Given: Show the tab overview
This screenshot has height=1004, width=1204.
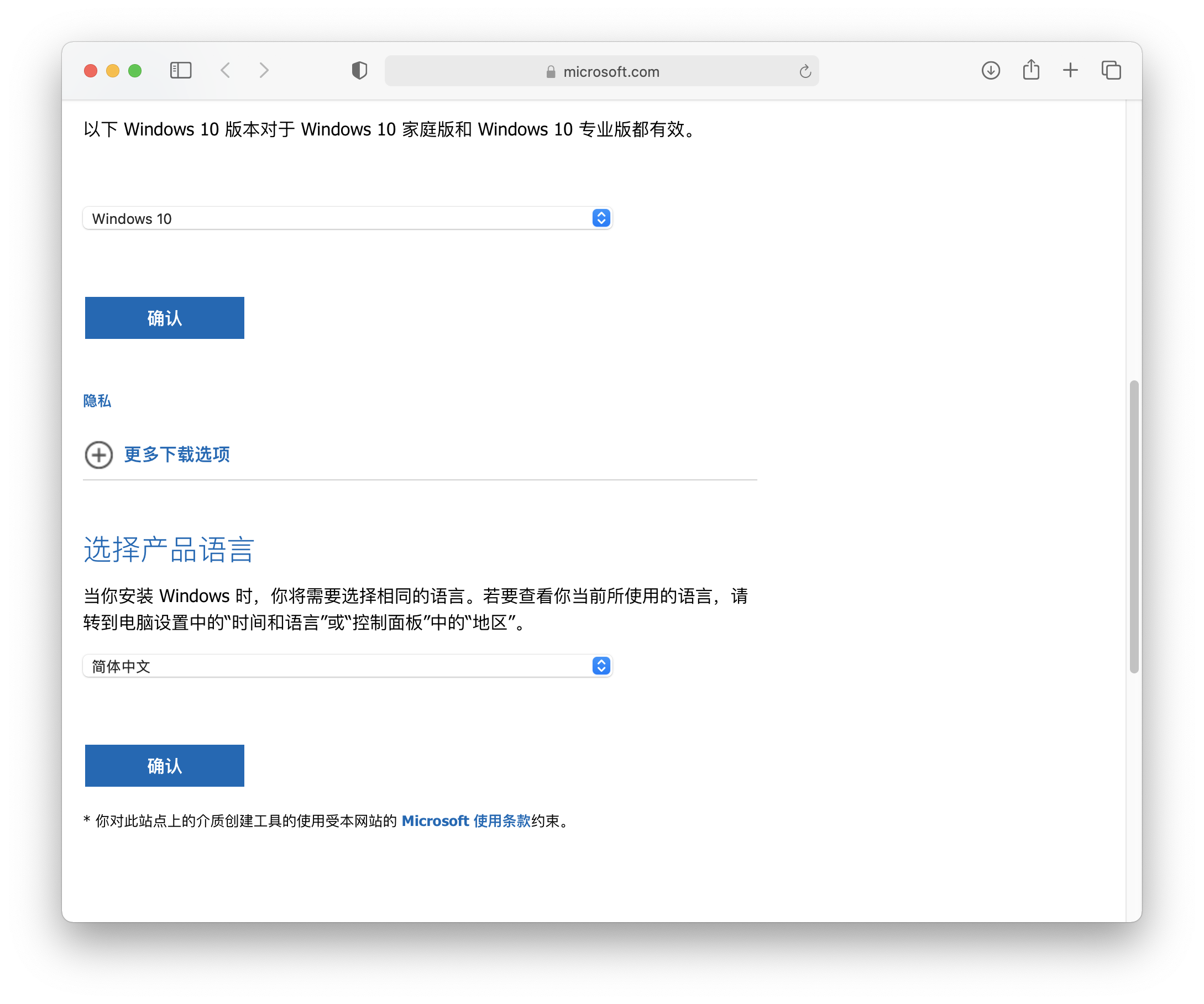Looking at the screenshot, I should 1111,71.
